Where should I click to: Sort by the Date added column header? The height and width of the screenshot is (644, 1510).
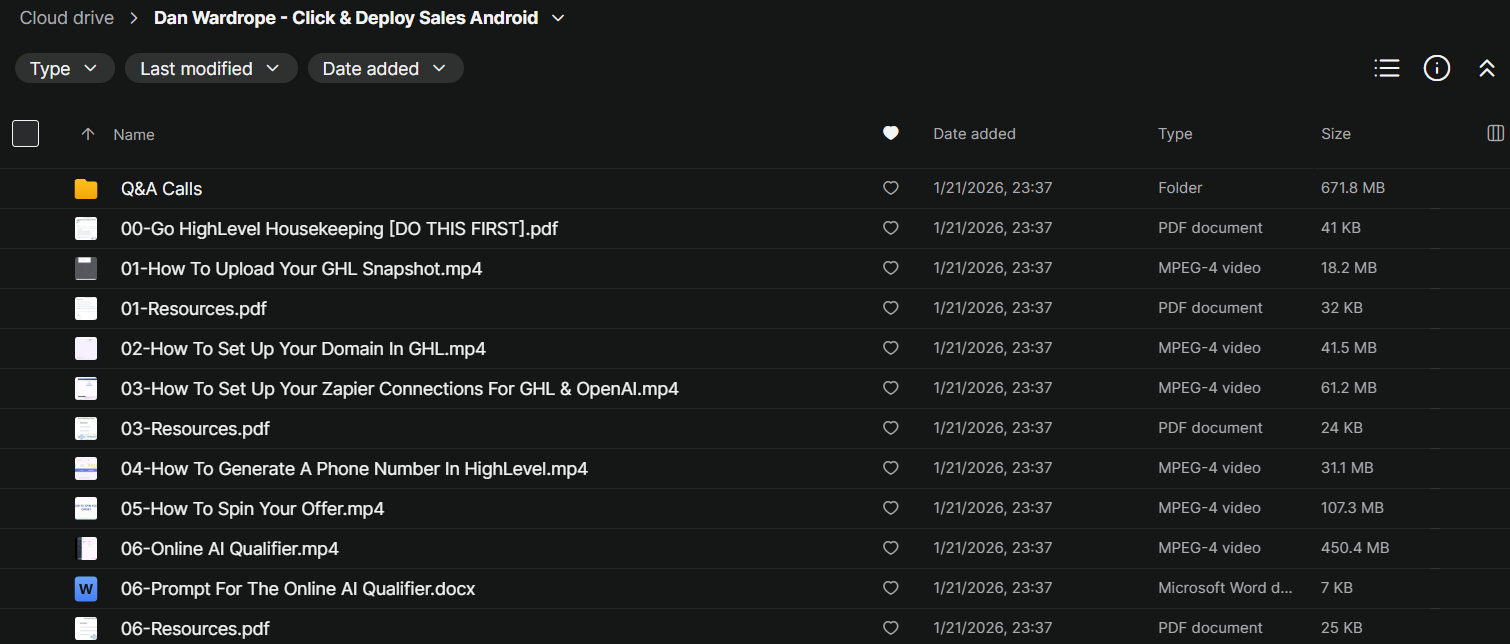(974, 134)
